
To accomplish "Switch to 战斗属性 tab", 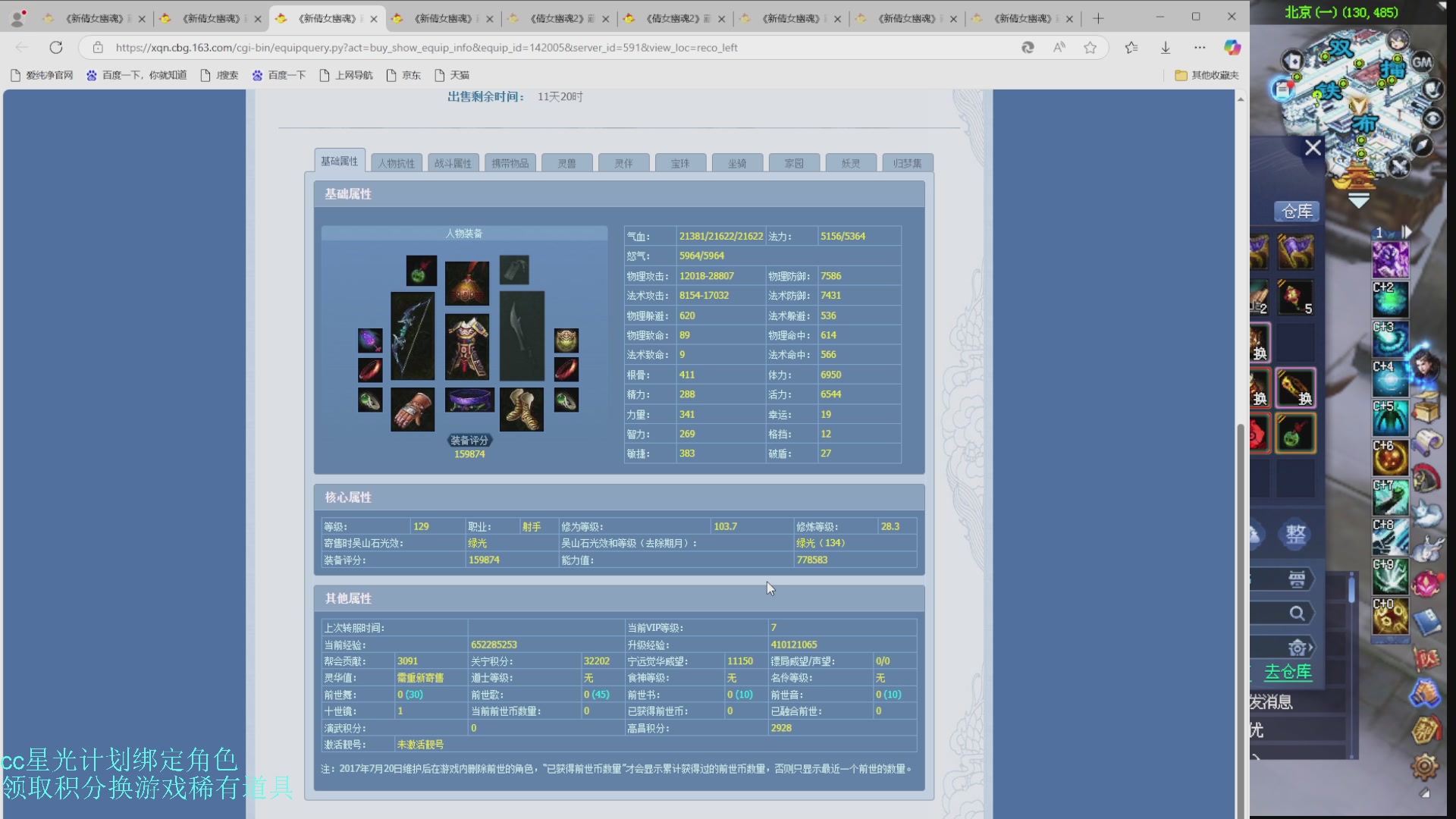I will (453, 162).
